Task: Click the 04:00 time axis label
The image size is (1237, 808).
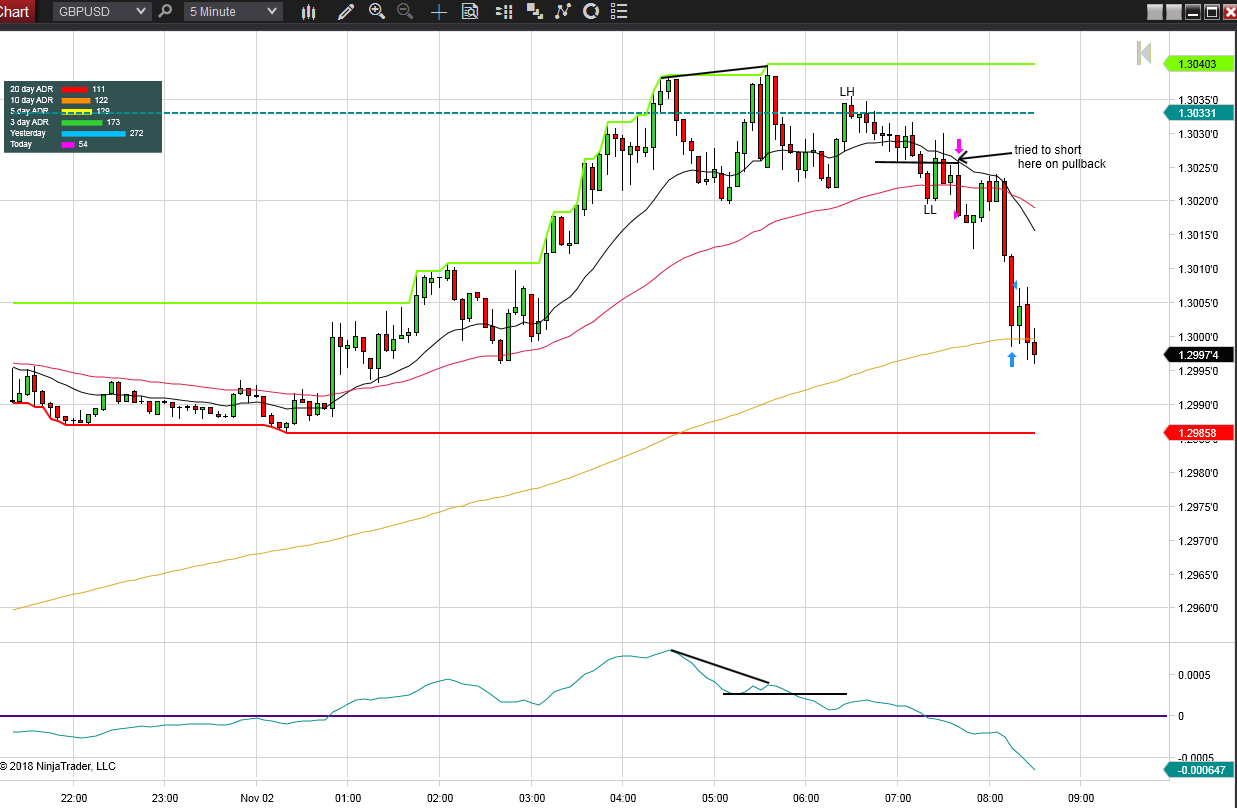Action: pos(623,797)
